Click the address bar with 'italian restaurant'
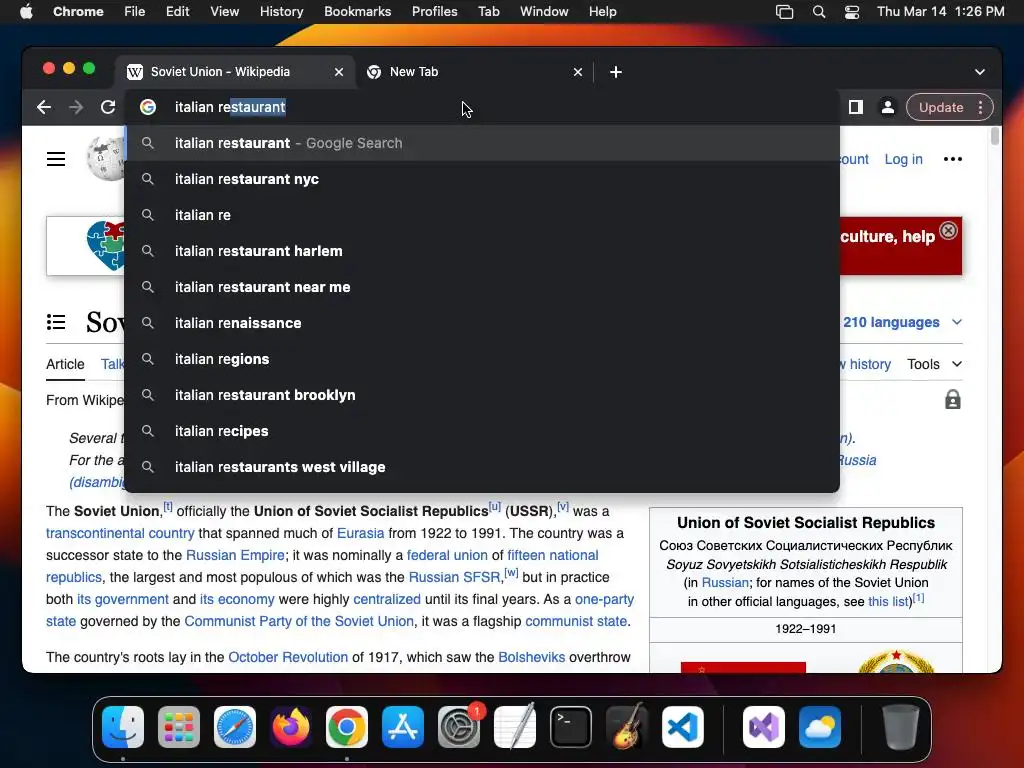The image size is (1024, 768). [x=482, y=107]
